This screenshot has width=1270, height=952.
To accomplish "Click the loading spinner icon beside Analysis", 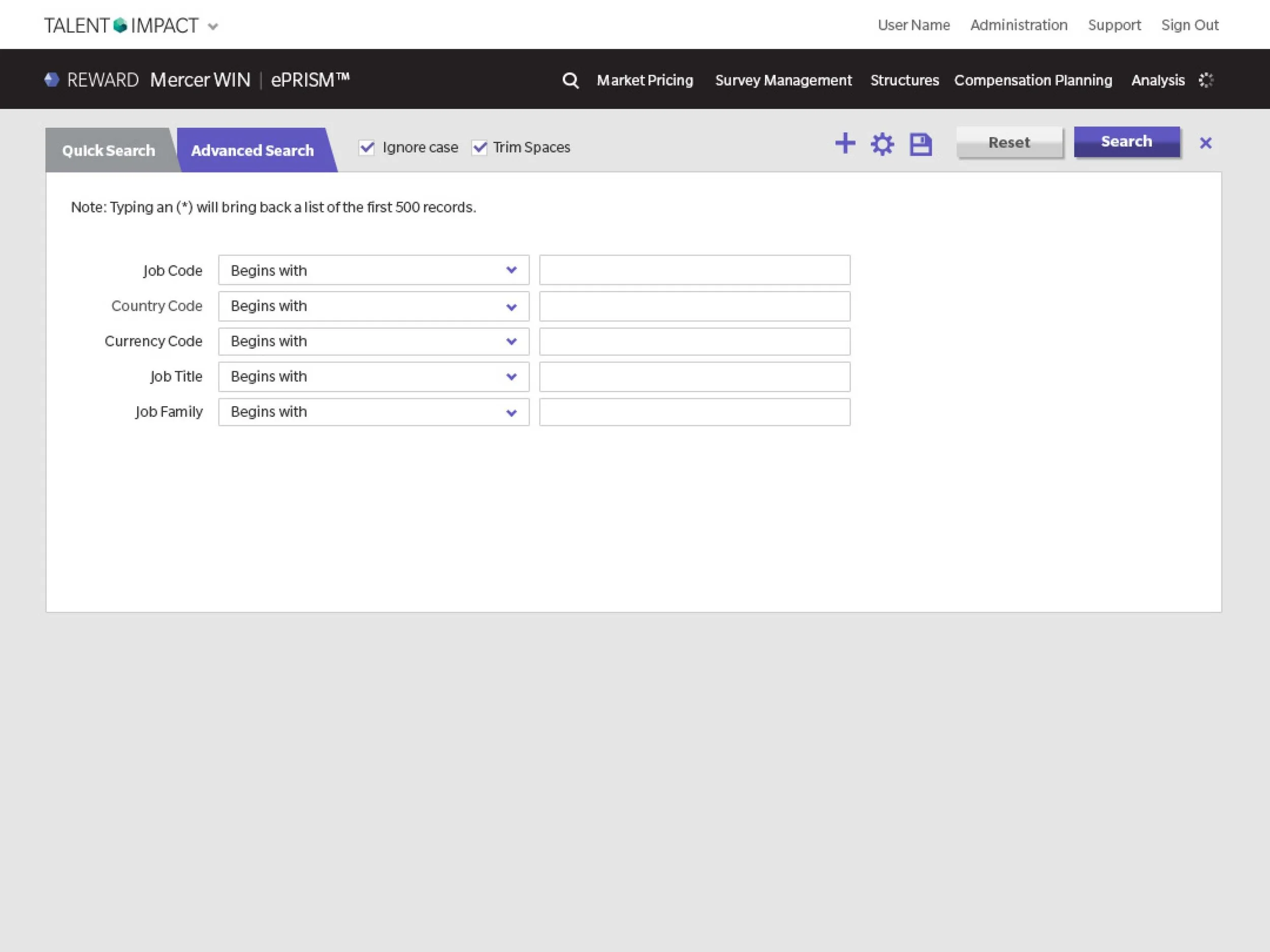I will pyautogui.click(x=1206, y=80).
